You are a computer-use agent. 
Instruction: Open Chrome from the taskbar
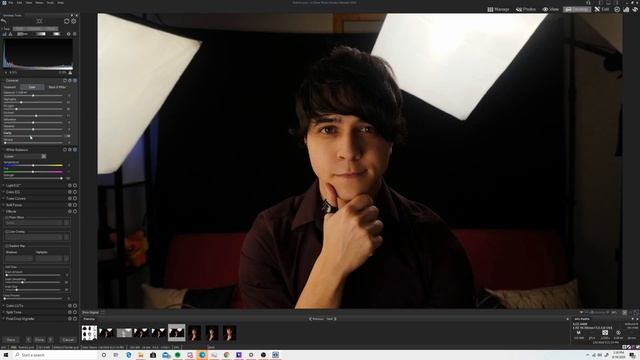click(227, 355)
